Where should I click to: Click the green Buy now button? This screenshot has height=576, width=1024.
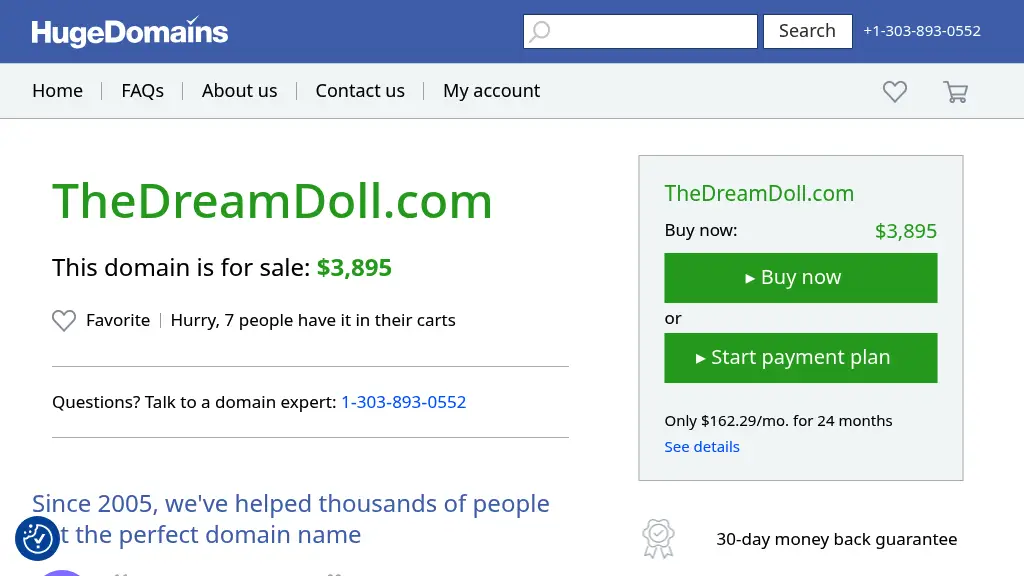[x=800, y=278]
